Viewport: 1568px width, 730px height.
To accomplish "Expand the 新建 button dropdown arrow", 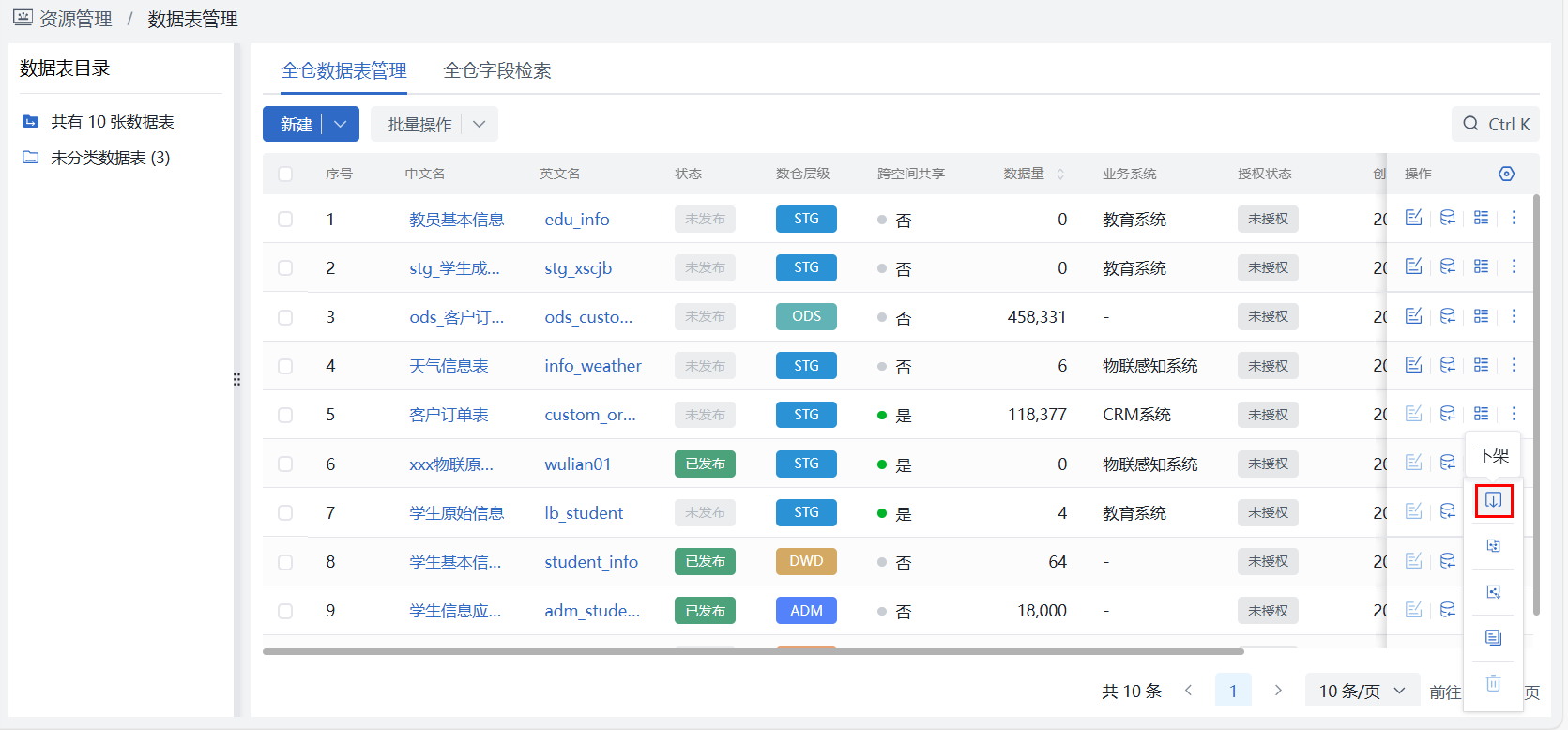I will [341, 124].
